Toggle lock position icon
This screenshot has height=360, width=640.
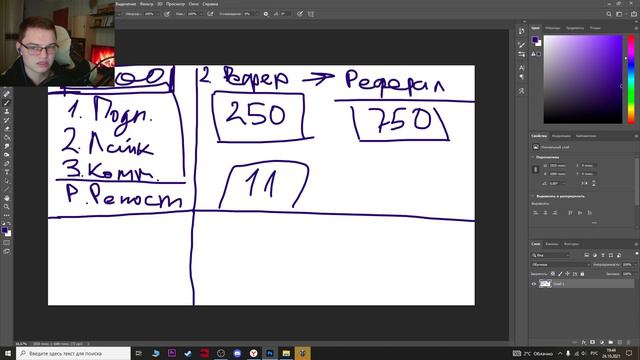click(x=567, y=273)
